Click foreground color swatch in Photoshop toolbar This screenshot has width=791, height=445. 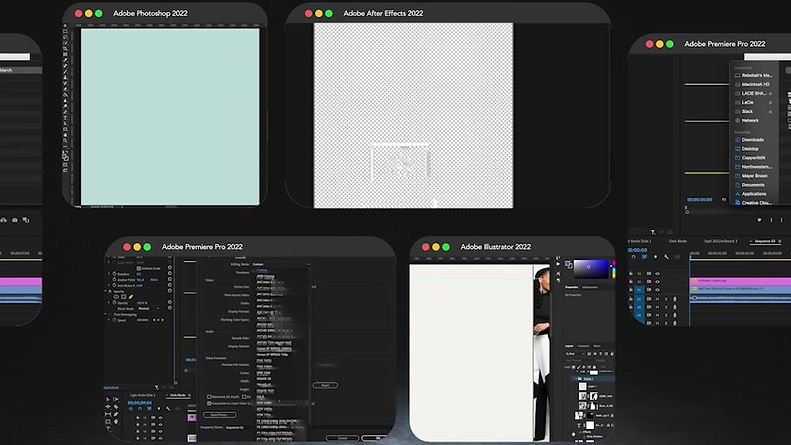64,156
